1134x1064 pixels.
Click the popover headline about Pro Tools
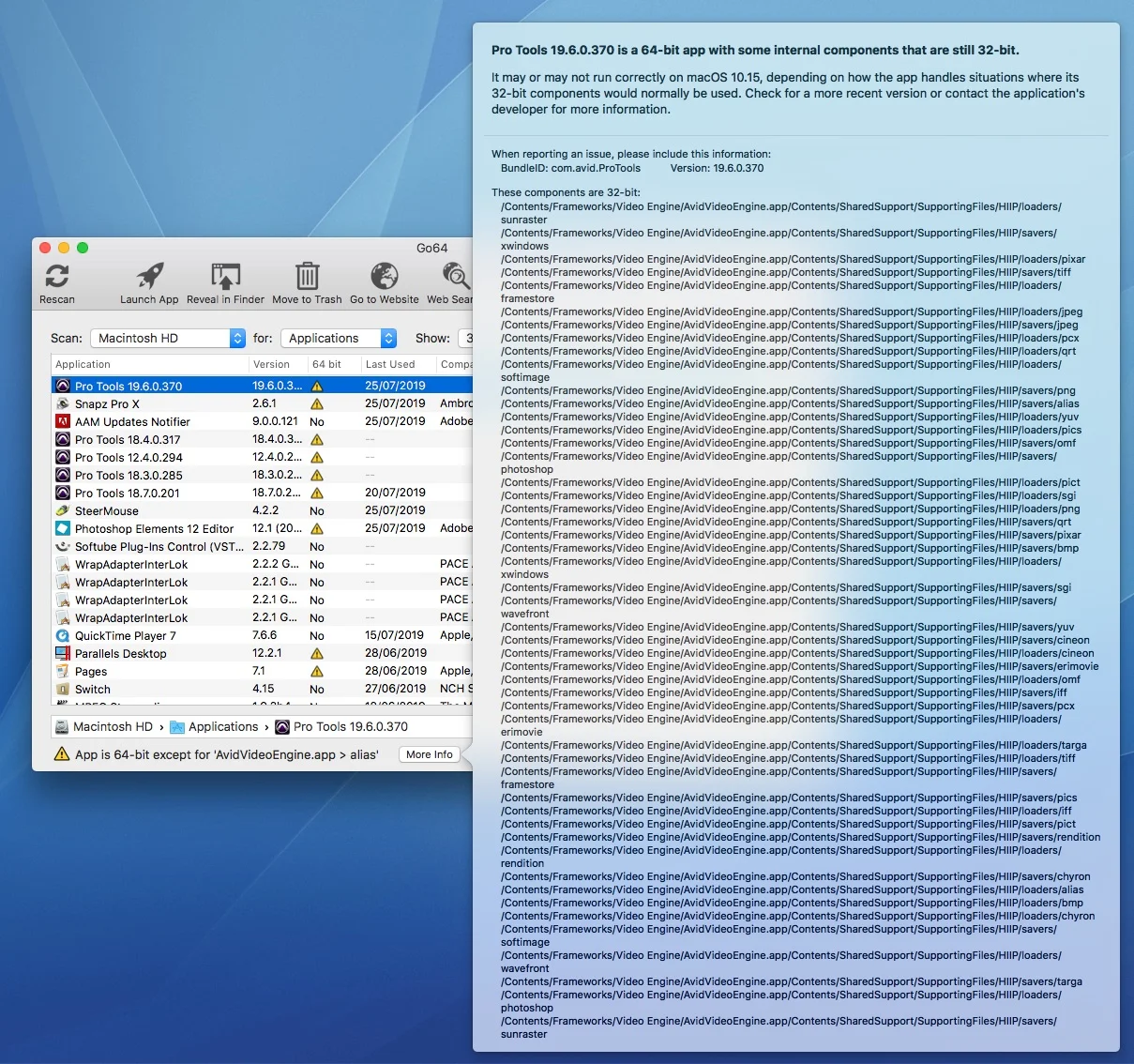pos(755,50)
